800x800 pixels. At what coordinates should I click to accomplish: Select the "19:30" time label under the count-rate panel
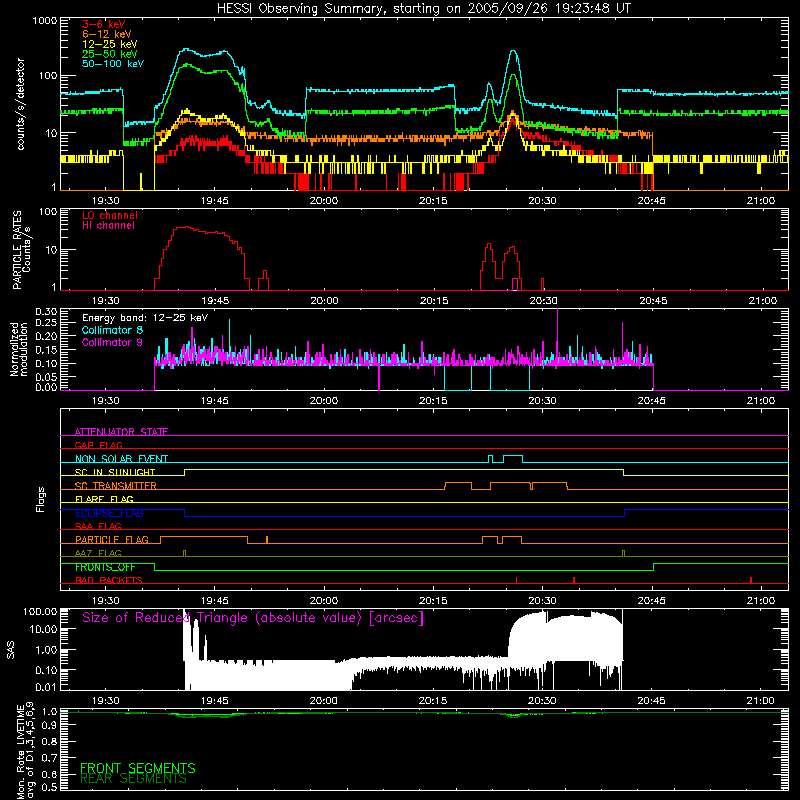pyautogui.click(x=106, y=201)
